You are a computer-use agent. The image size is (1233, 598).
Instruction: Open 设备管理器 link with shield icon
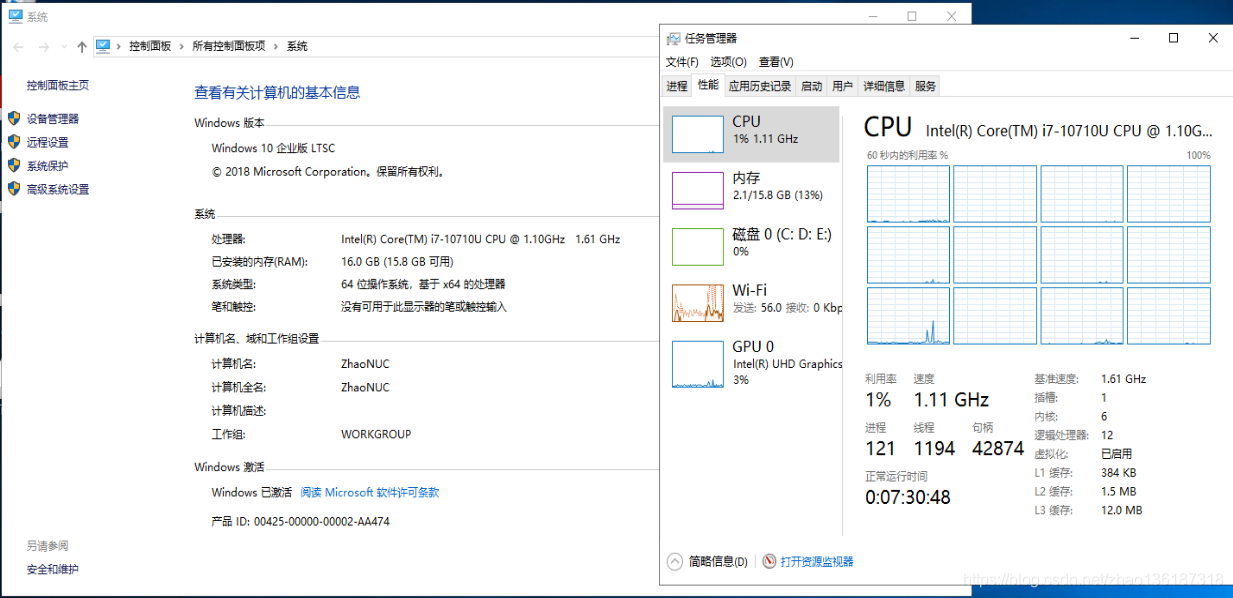click(x=53, y=118)
